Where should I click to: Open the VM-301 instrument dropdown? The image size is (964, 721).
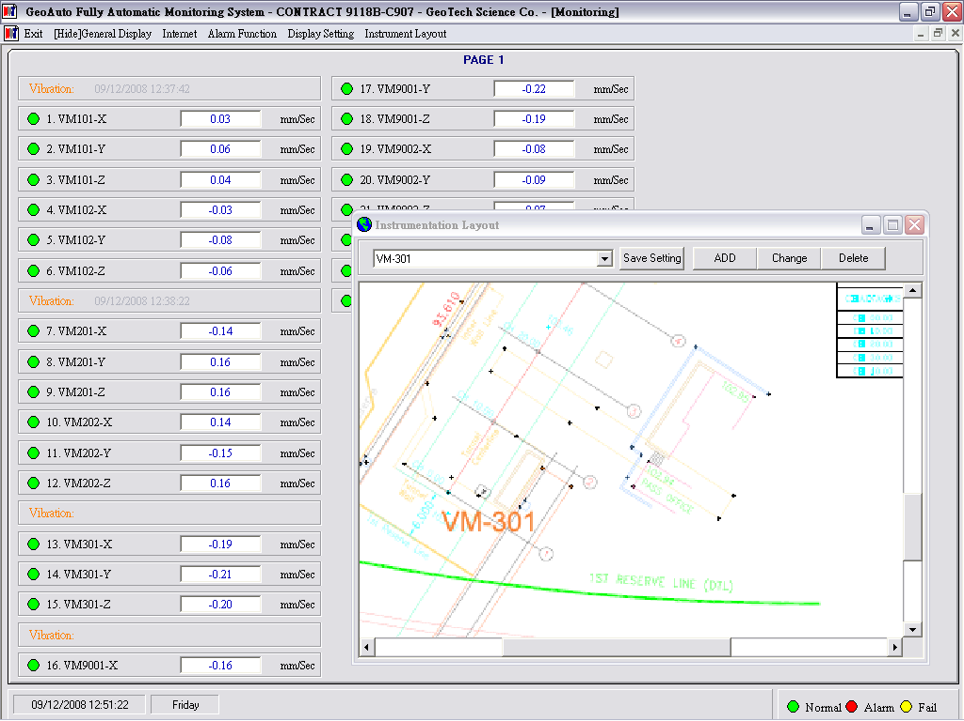(604, 259)
